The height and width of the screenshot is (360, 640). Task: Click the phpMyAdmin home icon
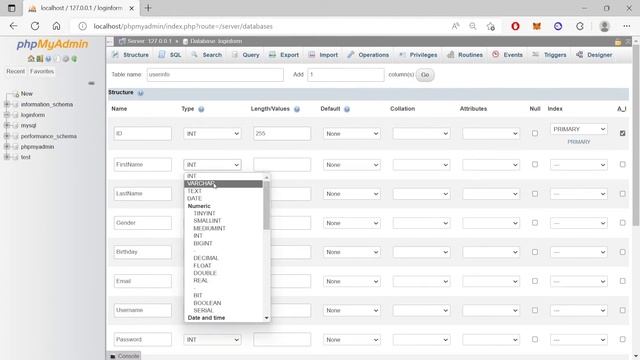tap(31, 59)
